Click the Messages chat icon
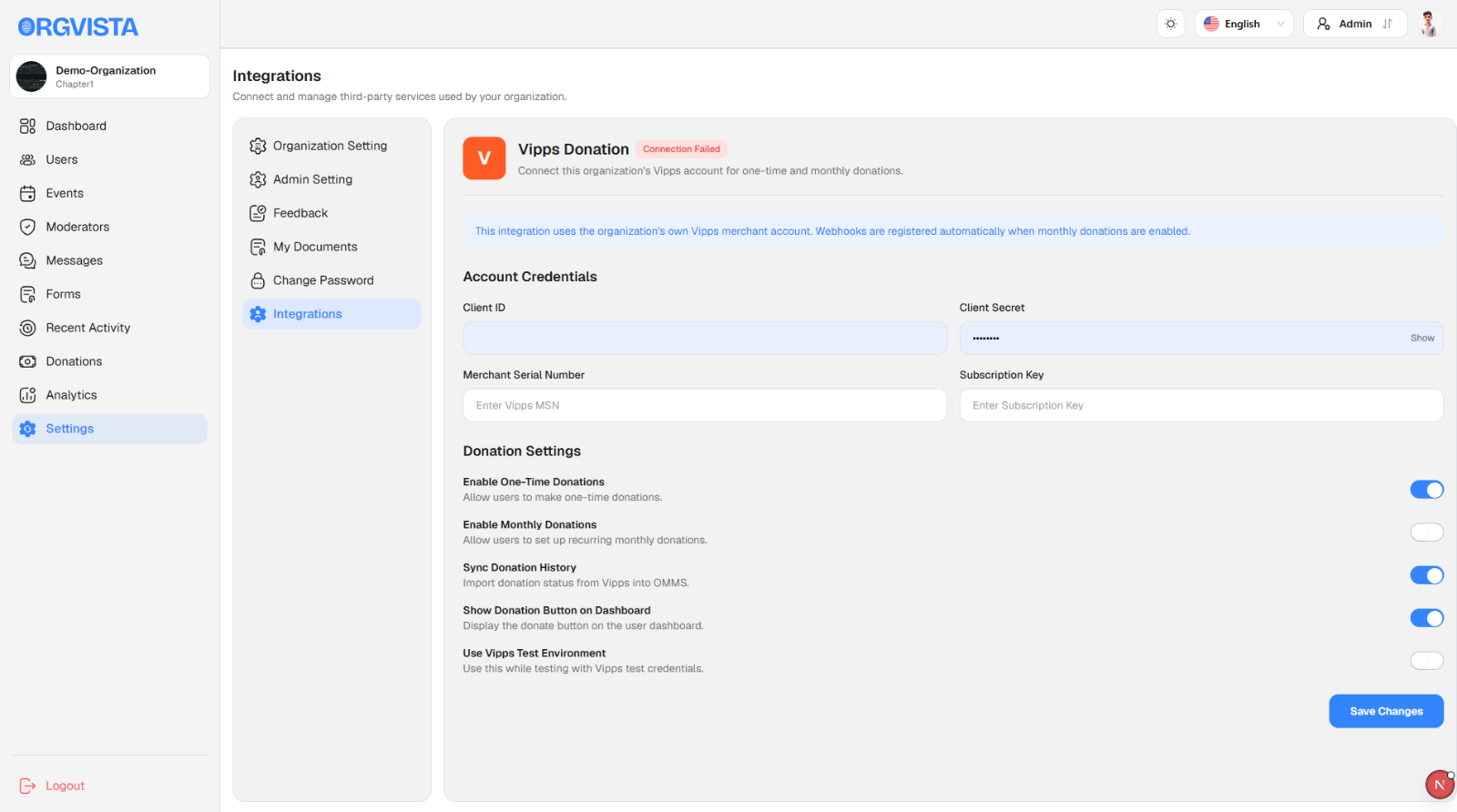1457x812 pixels. 28,260
